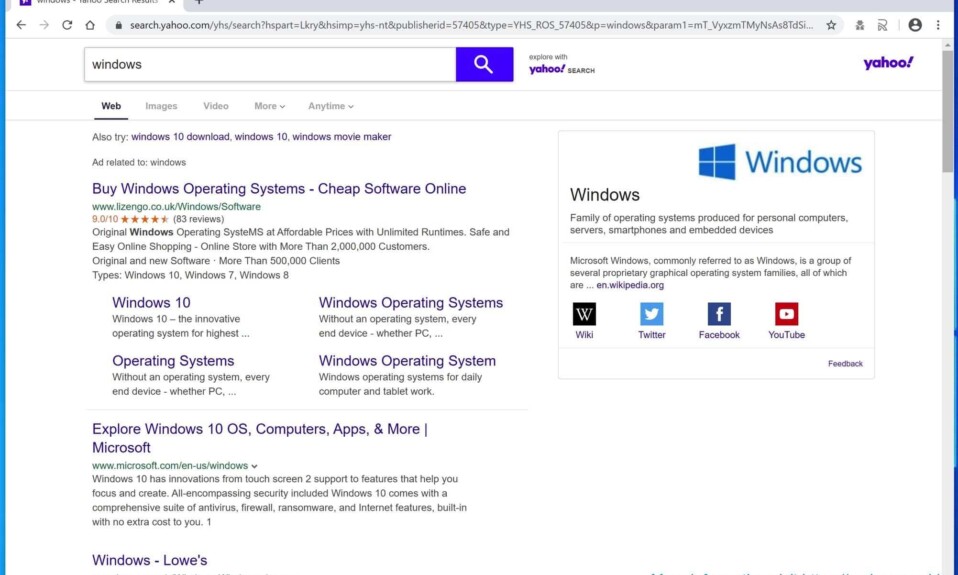This screenshot has height=575, width=958.
Task: Open the Chrome profile avatar
Action: (915, 24)
